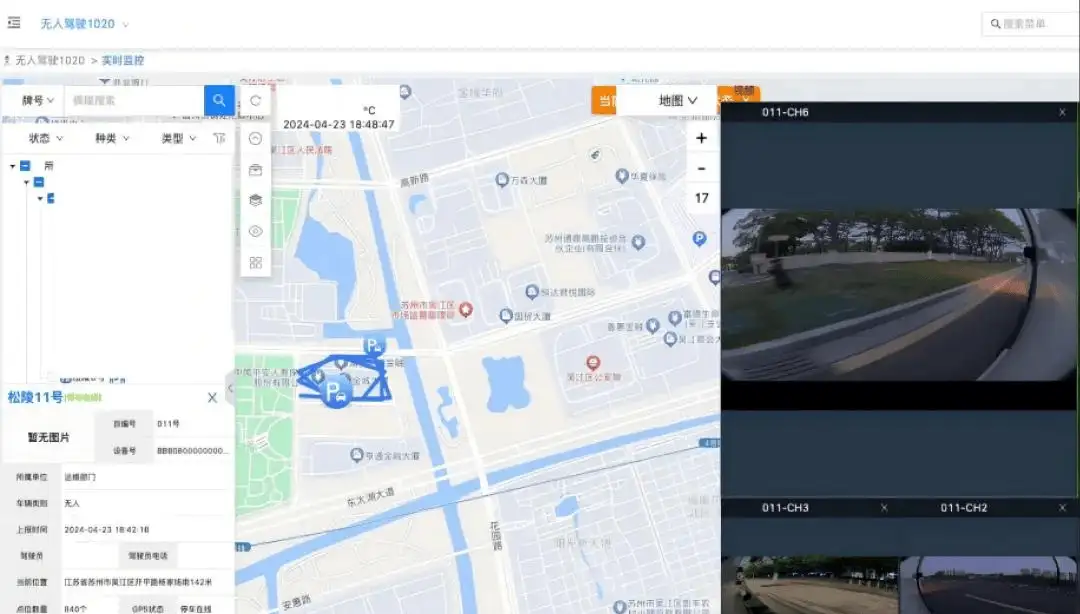Open the 种类 filter dropdown
1080x614 pixels.
pos(112,139)
